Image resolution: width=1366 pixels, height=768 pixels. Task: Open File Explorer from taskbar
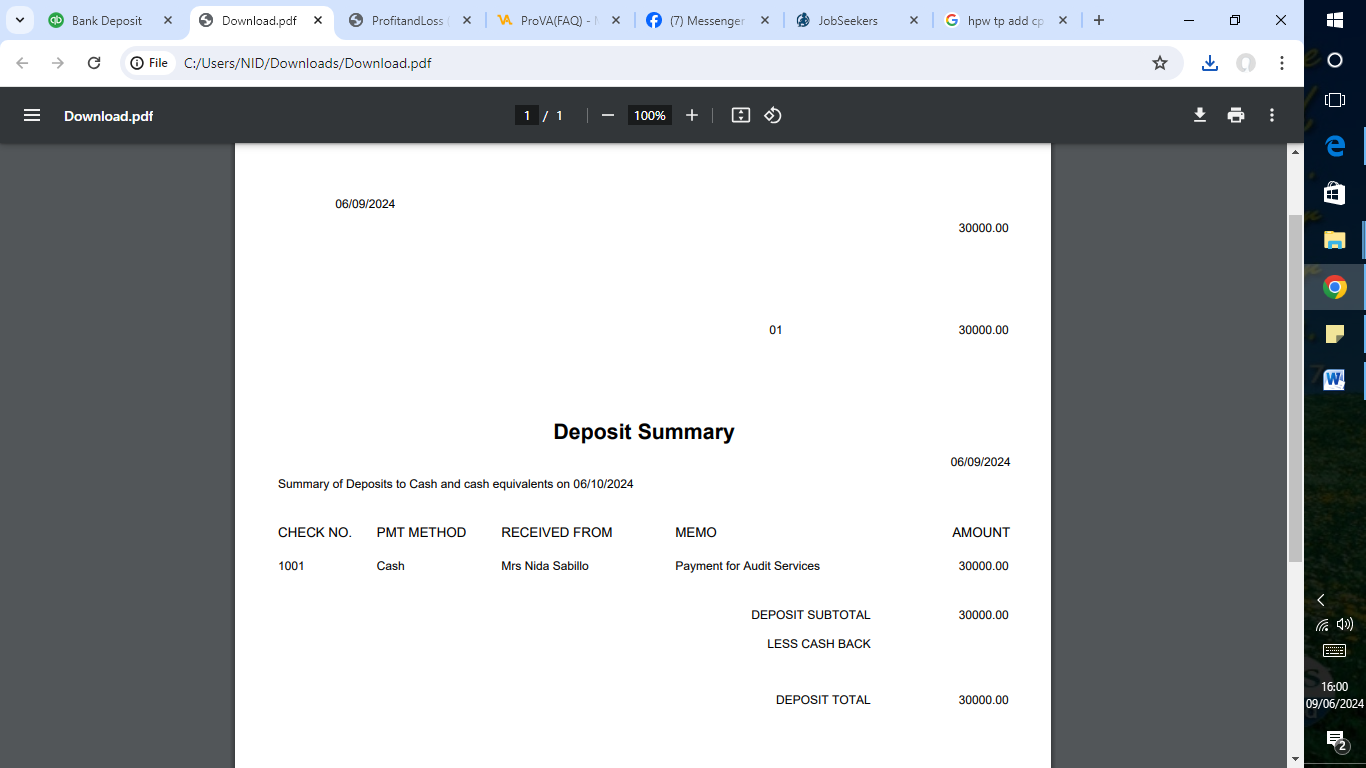coord(1335,240)
